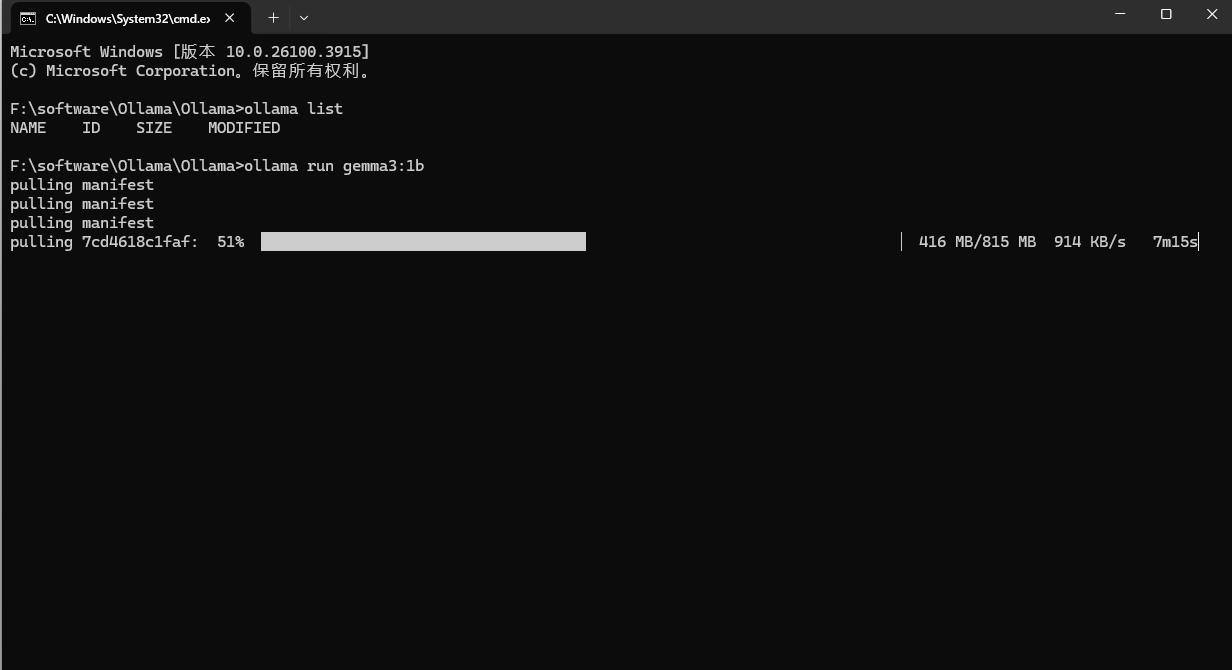
Task: Click the SIZE column header
Action: click(x=154, y=128)
